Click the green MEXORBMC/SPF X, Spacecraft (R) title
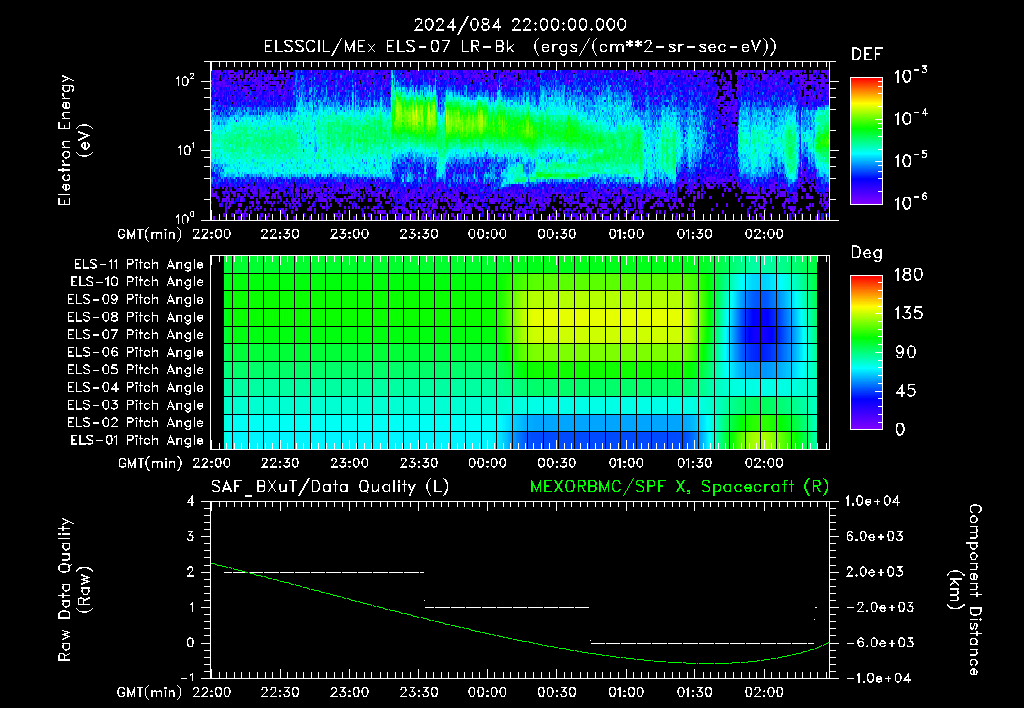The height and width of the screenshot is (708, 1024). (679, 487)
